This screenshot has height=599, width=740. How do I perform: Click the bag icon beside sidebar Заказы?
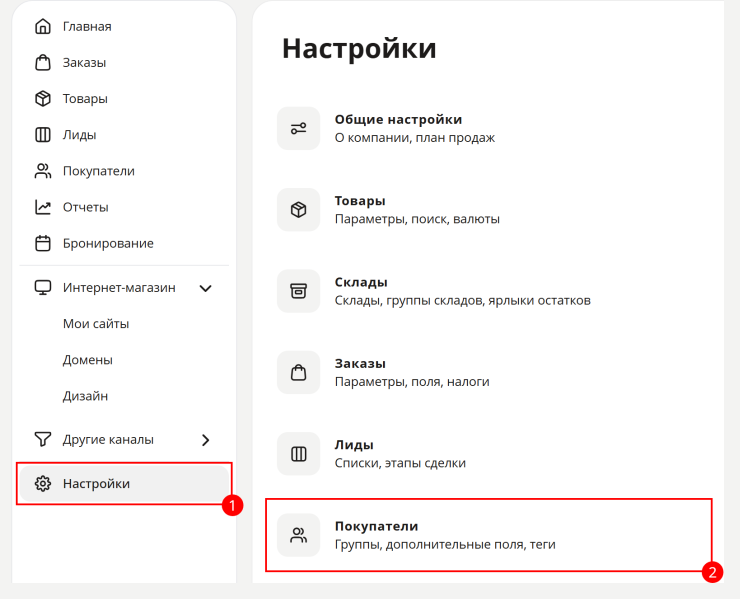43,62
